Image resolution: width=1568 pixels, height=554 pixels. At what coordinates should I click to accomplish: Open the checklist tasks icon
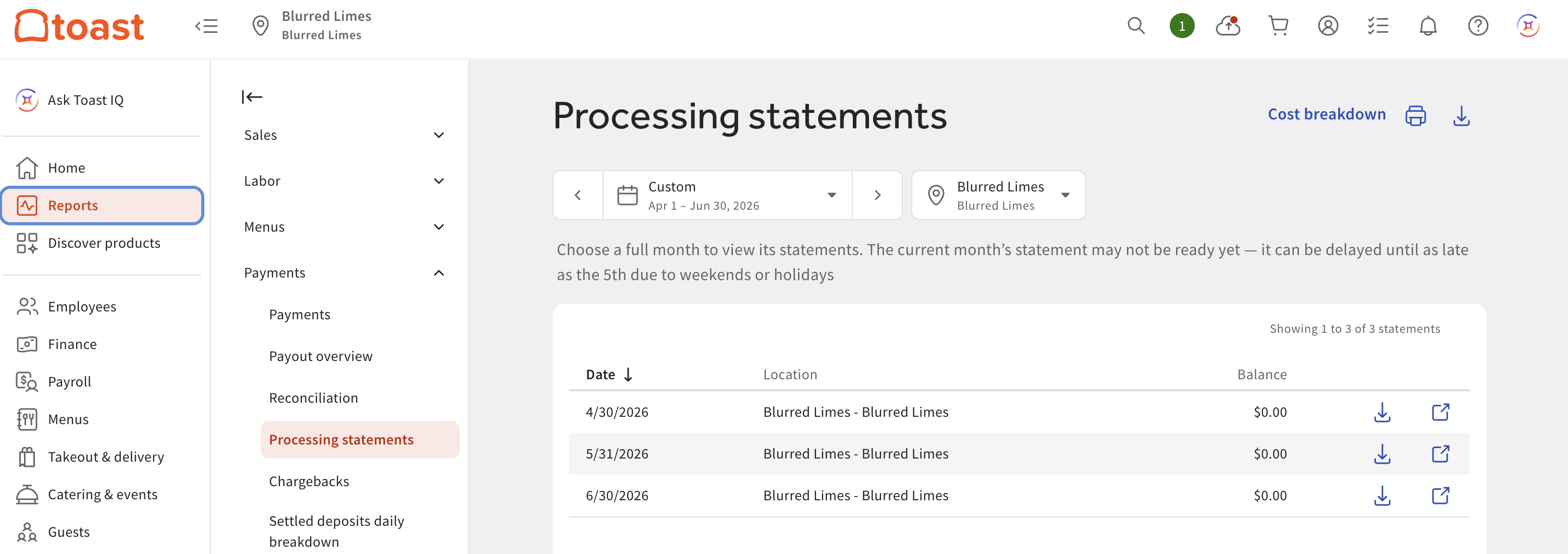1378,26
